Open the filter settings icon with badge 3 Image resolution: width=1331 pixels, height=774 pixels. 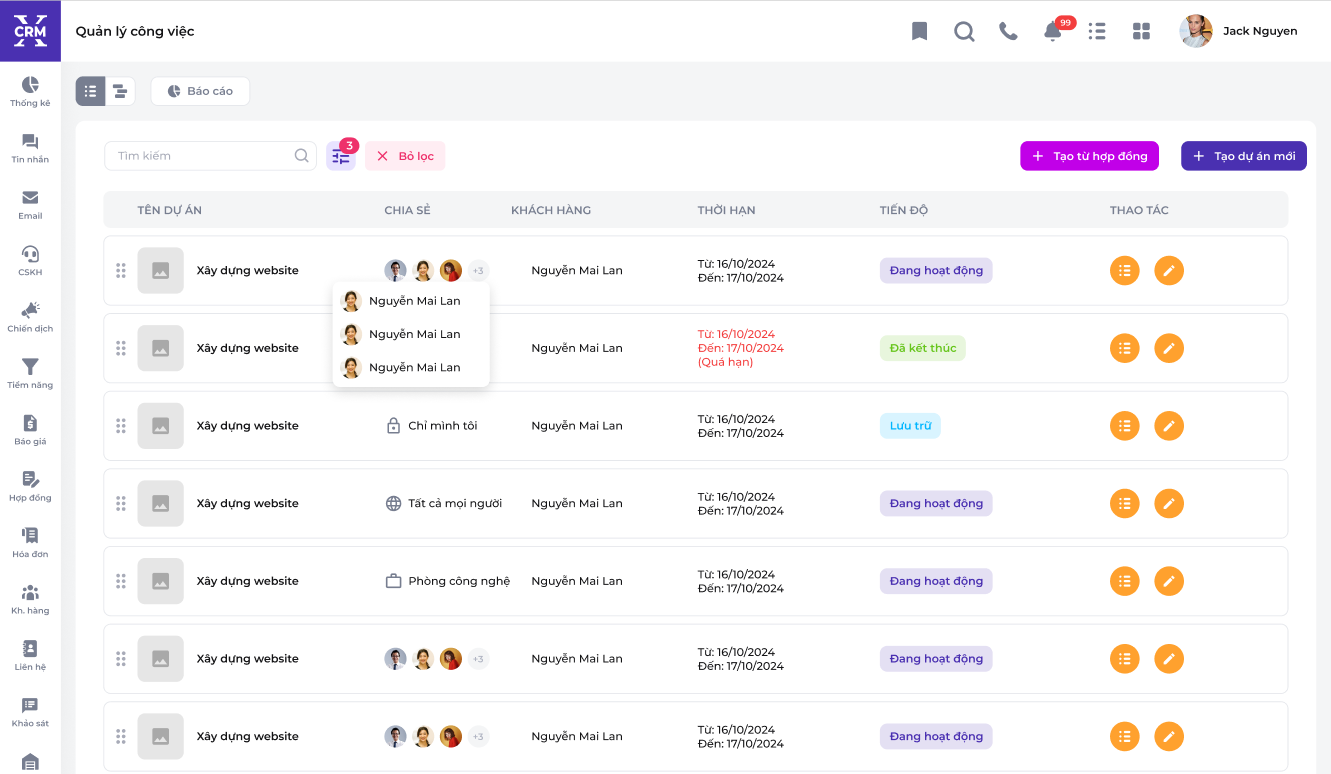coord(341,156)
